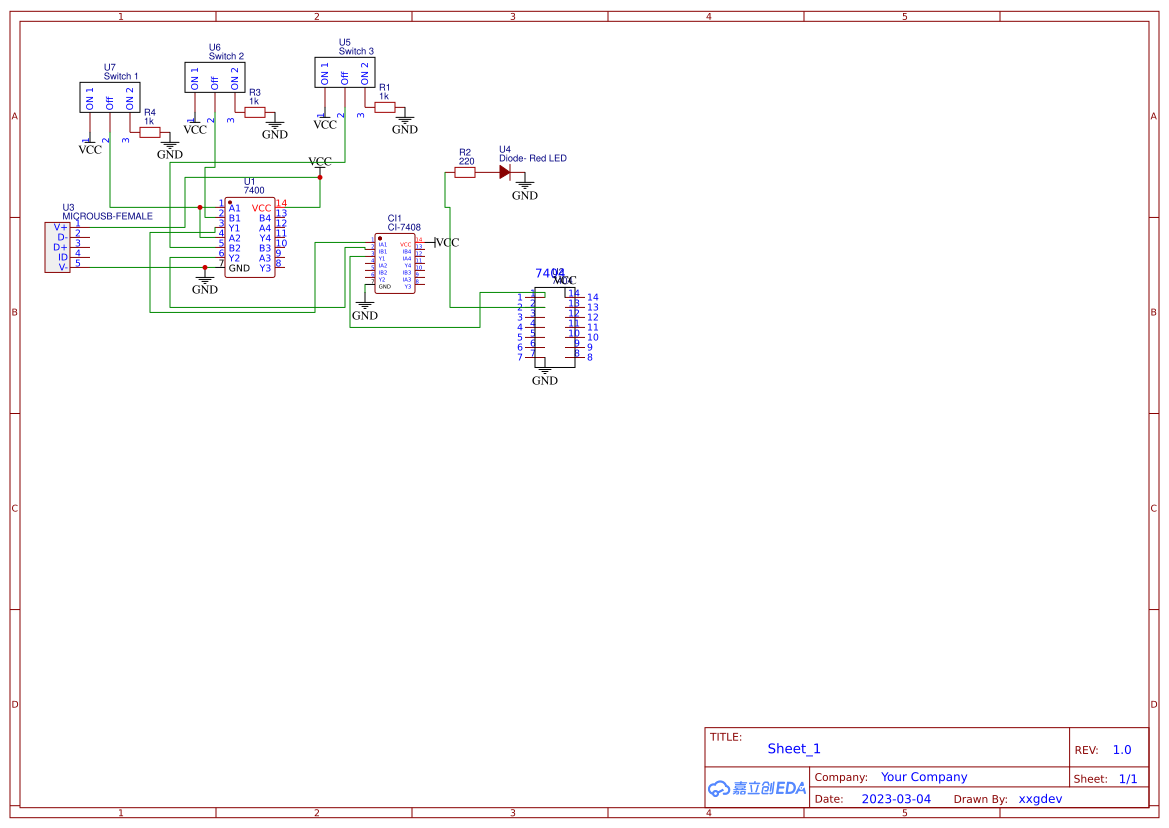
Task: Select resistor R2 220
Action: (x=465, y=171)
